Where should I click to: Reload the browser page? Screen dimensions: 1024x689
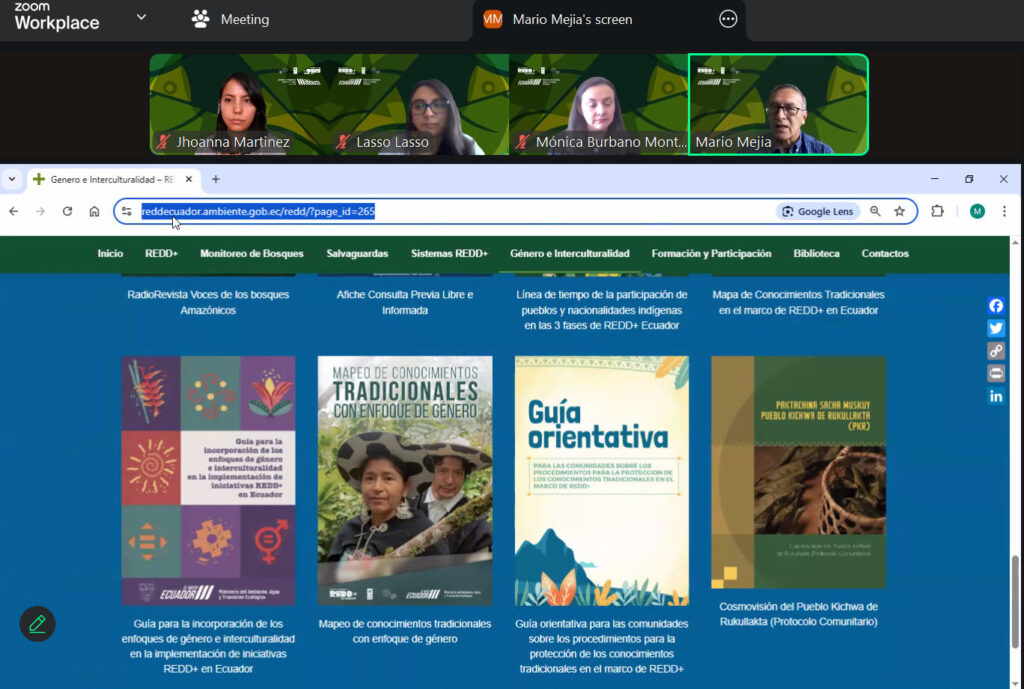point(67,211)
